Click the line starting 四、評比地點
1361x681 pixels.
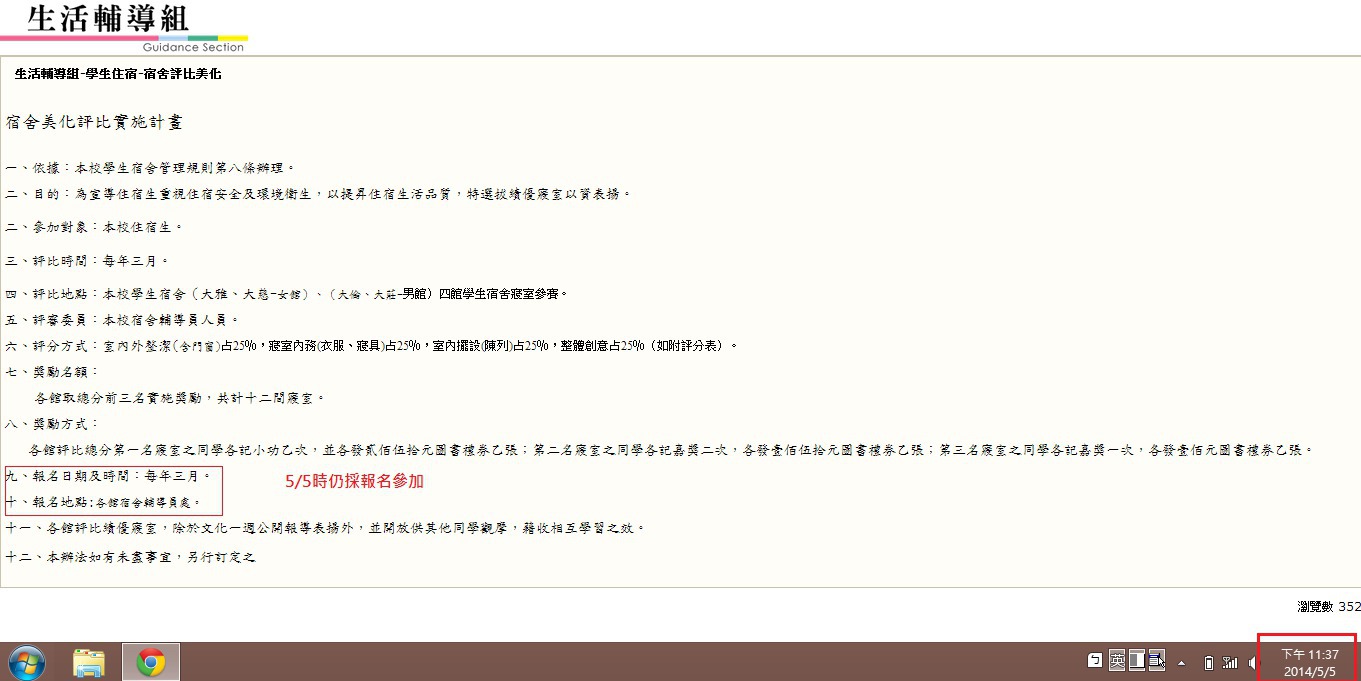coord(287,294)
